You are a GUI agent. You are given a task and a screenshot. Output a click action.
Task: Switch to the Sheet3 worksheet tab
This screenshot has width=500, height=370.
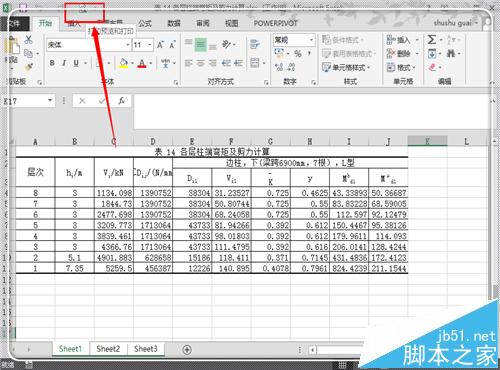coord(146,349)
